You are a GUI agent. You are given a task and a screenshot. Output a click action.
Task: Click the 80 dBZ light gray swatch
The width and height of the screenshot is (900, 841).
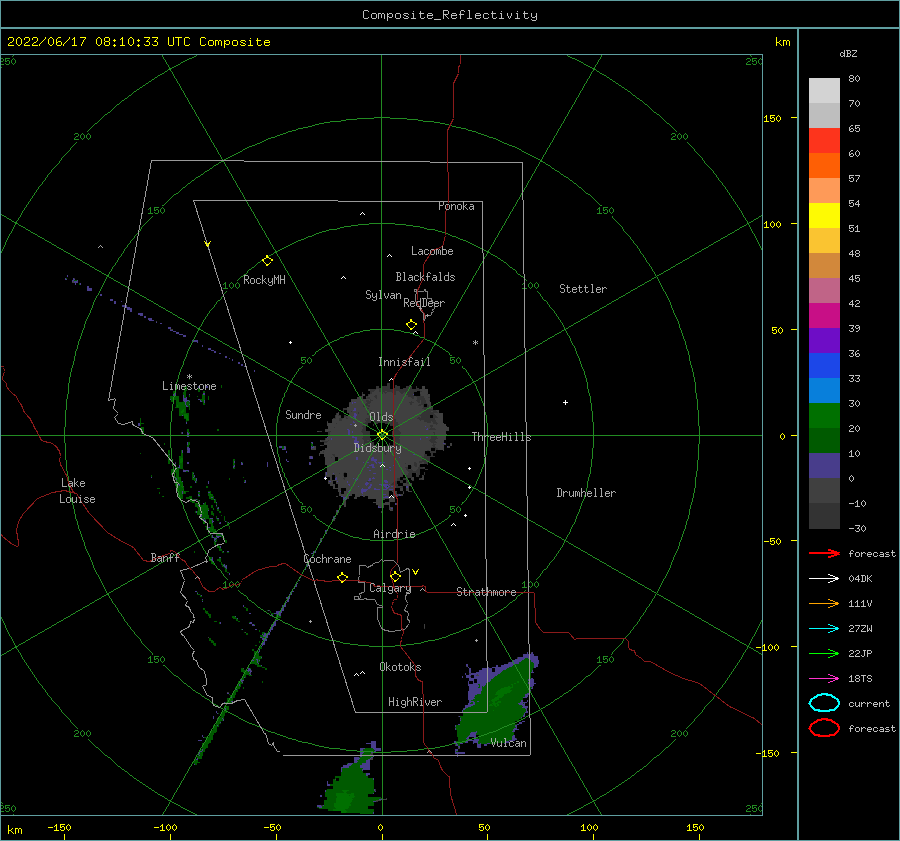(x=824, y=90)
